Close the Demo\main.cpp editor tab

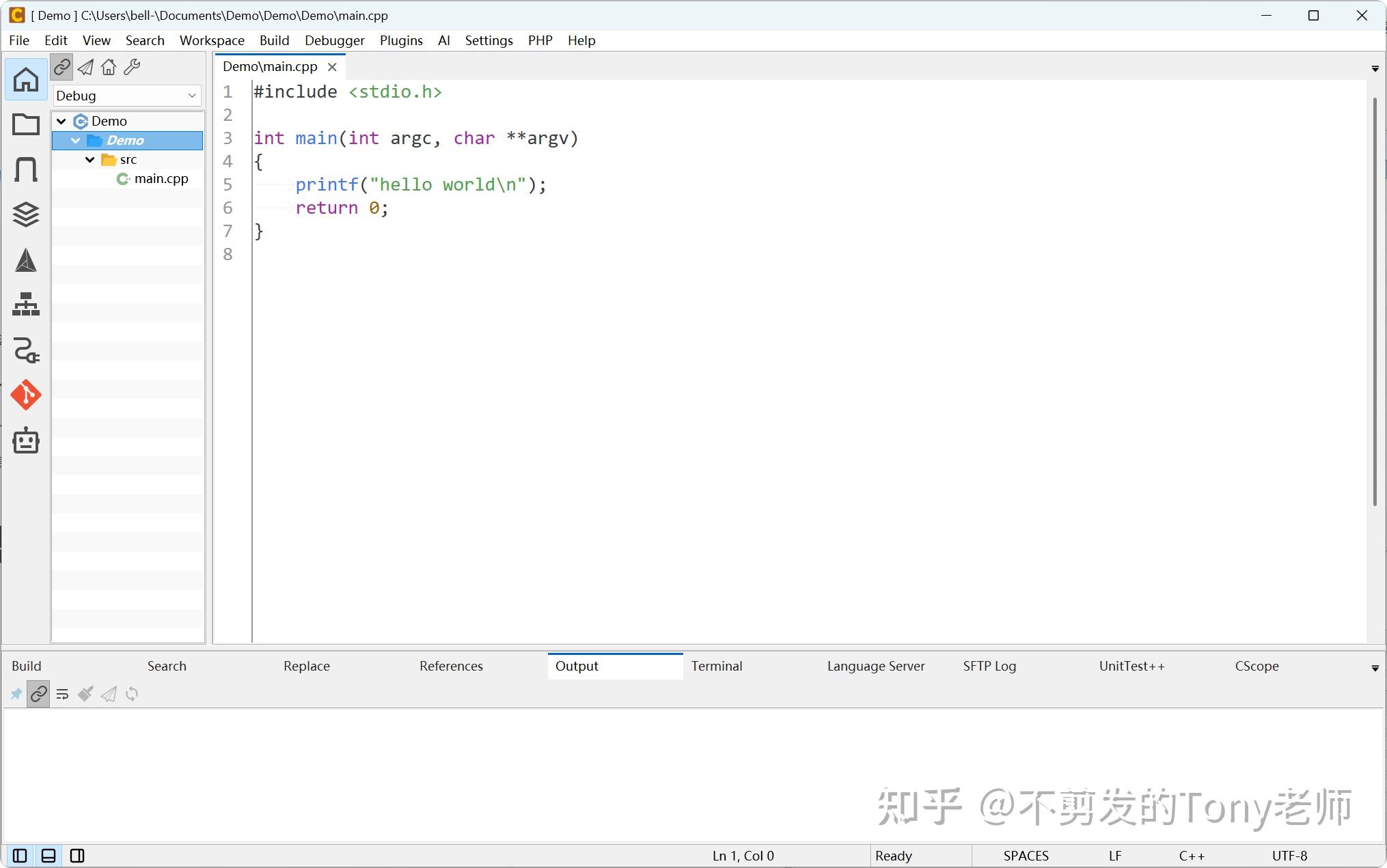click(332, 67)
